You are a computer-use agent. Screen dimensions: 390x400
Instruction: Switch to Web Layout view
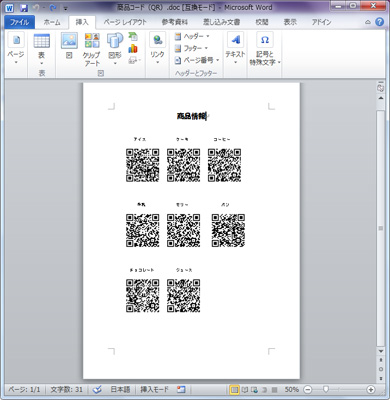[254, 389]
